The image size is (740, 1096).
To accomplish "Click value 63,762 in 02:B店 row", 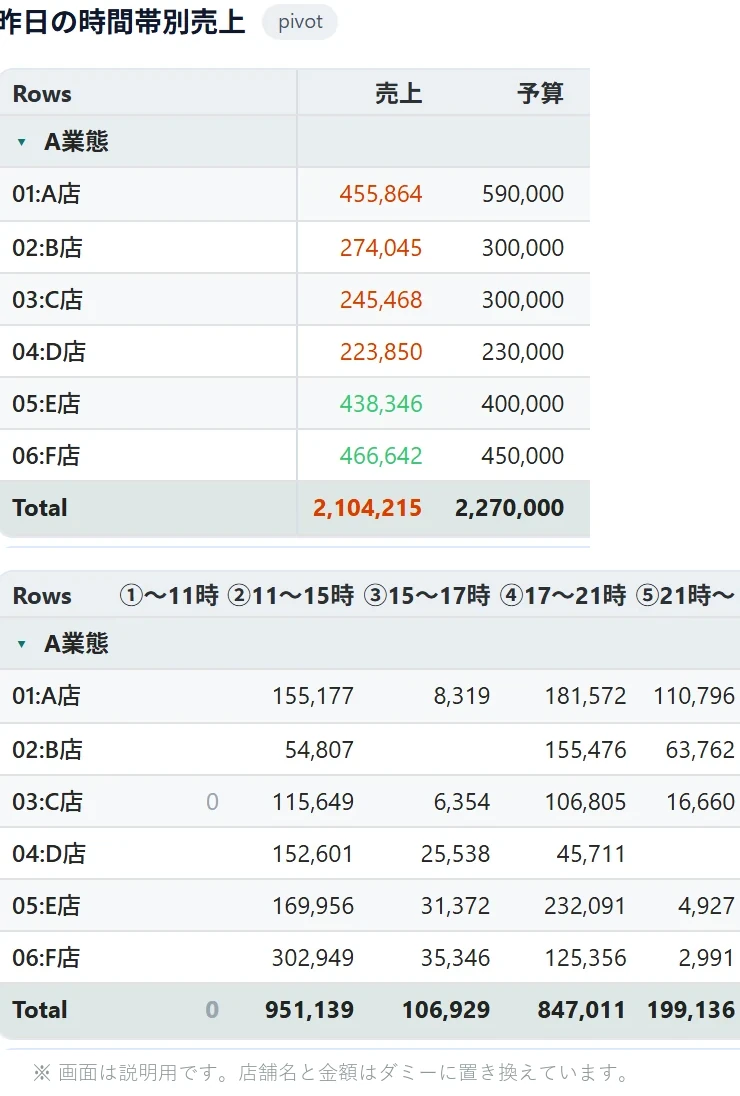I will click(700, 750).
